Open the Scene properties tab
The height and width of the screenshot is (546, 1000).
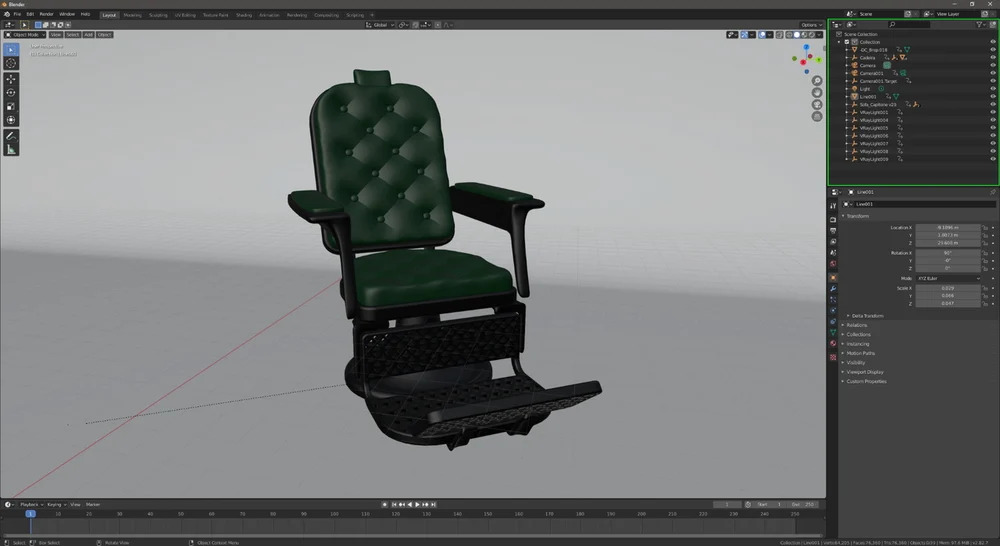pyautogui.click(x=833, y=252)
